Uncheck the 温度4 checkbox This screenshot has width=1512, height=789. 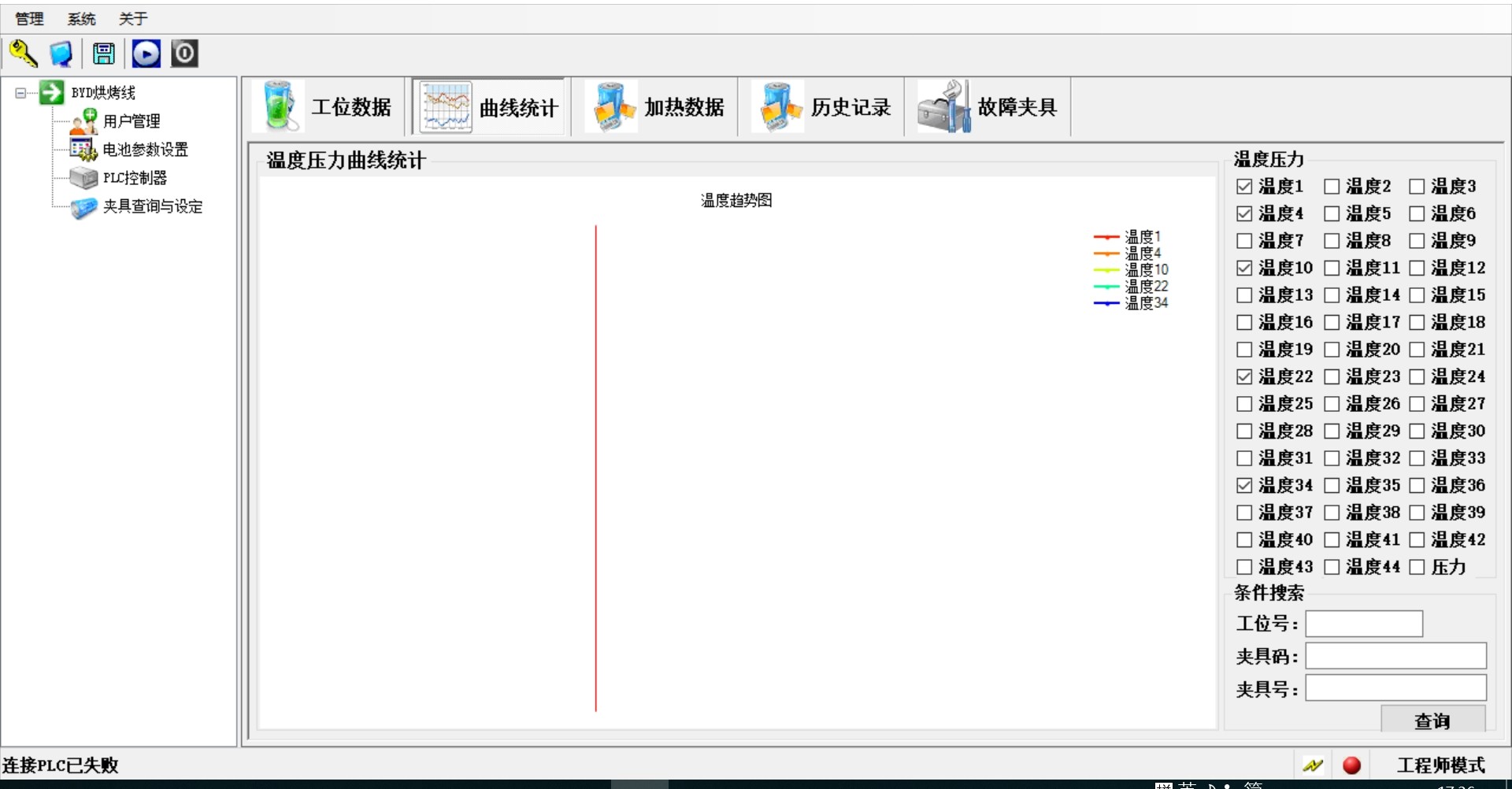pyautogui.click(x=1244, y=213)
